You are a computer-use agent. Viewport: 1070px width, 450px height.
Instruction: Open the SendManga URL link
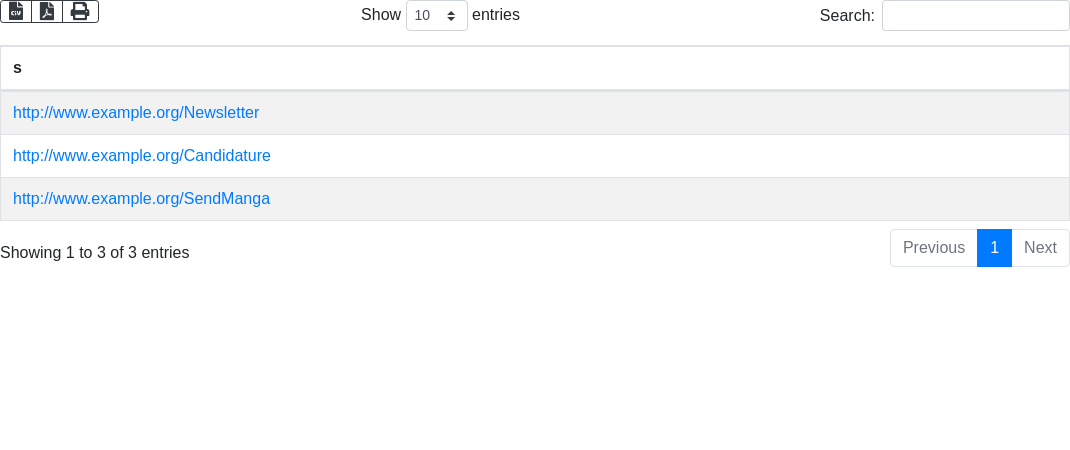coord(141,199)
